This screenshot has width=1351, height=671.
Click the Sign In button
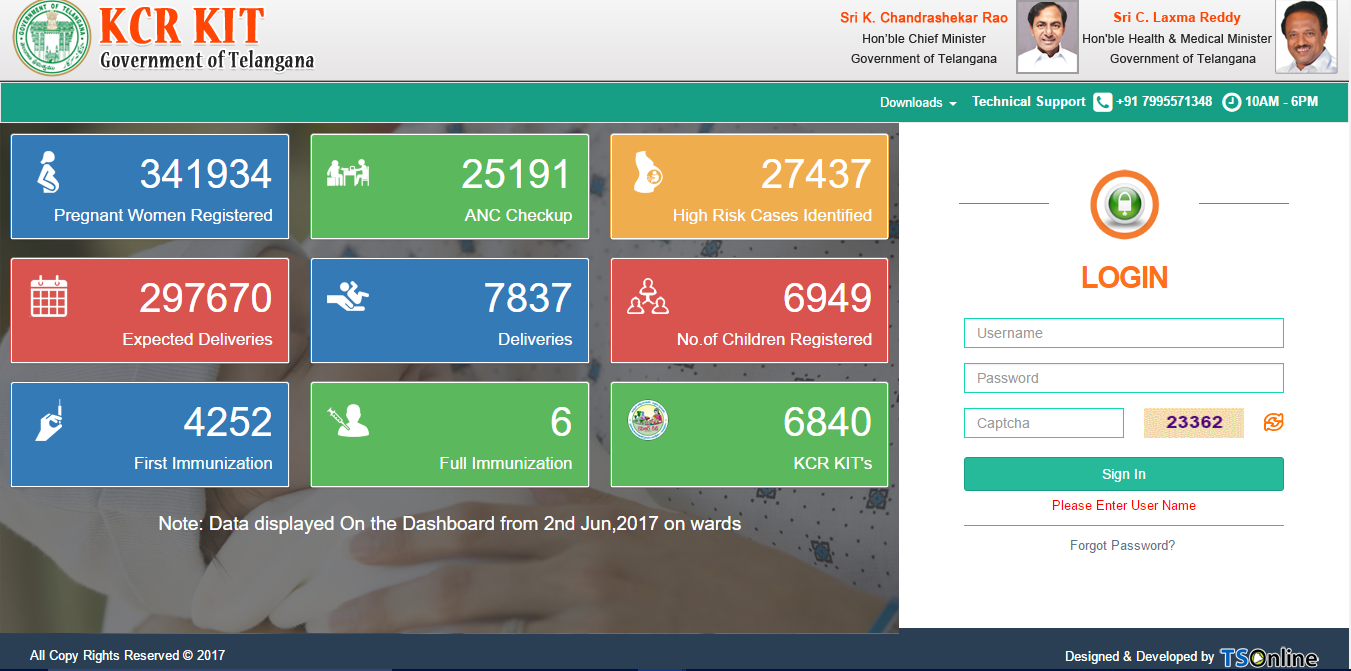point(1124,474)
